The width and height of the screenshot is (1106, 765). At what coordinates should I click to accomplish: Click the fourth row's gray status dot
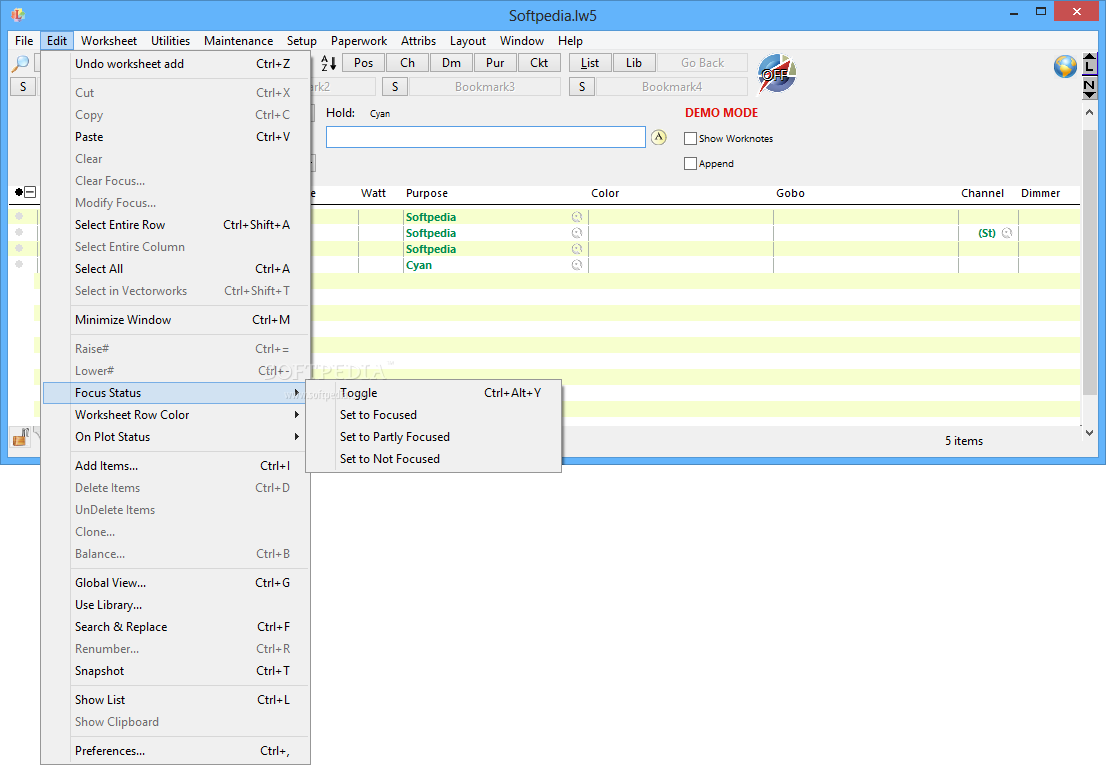tap(19, 264)
